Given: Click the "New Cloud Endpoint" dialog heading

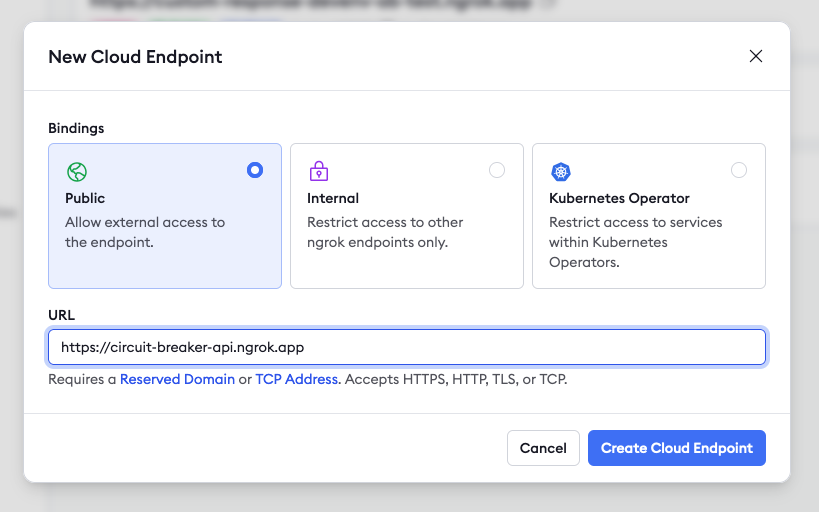Looking at the screenshot, I should click(x=135, y=57).
